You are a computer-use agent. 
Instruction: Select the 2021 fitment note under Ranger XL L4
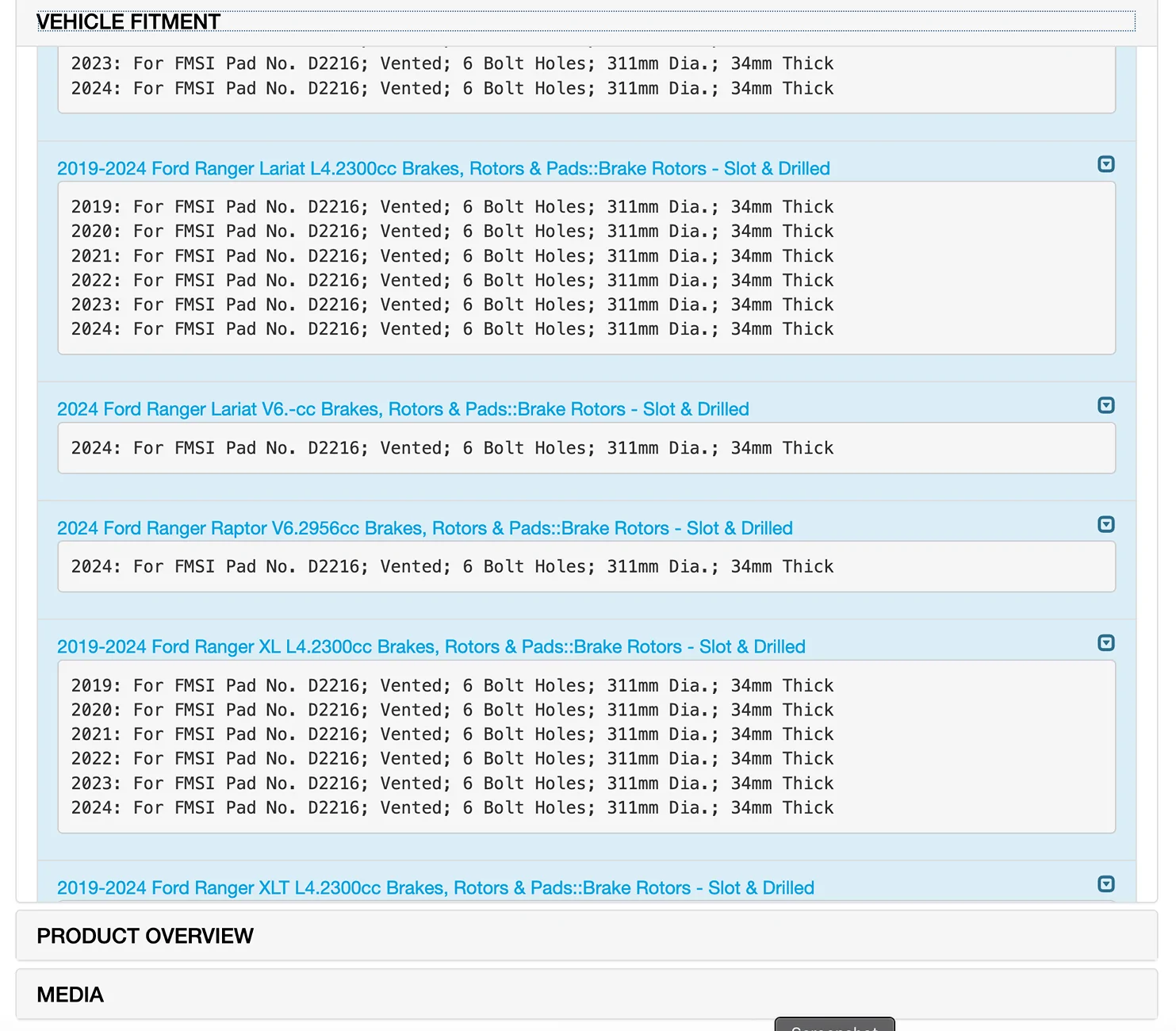[x=453, y=734]
